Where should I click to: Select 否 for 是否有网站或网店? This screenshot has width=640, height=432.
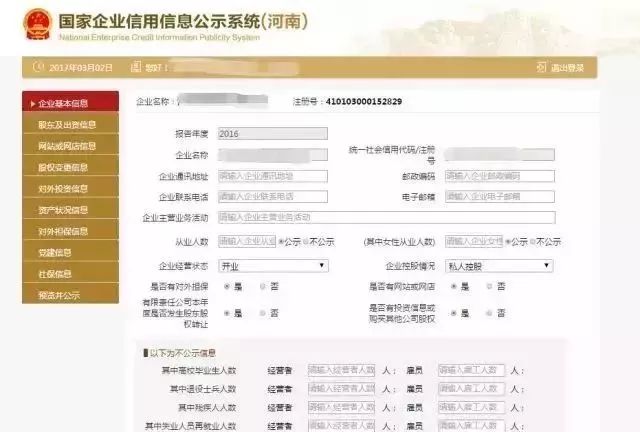point(489,286)
